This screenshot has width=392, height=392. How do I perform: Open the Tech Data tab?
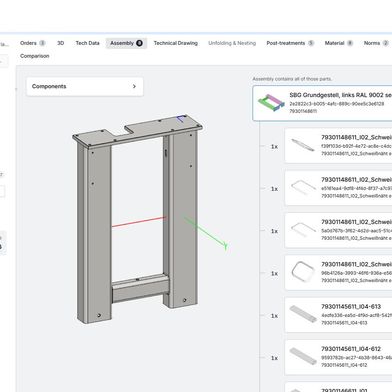pos(87,43)
